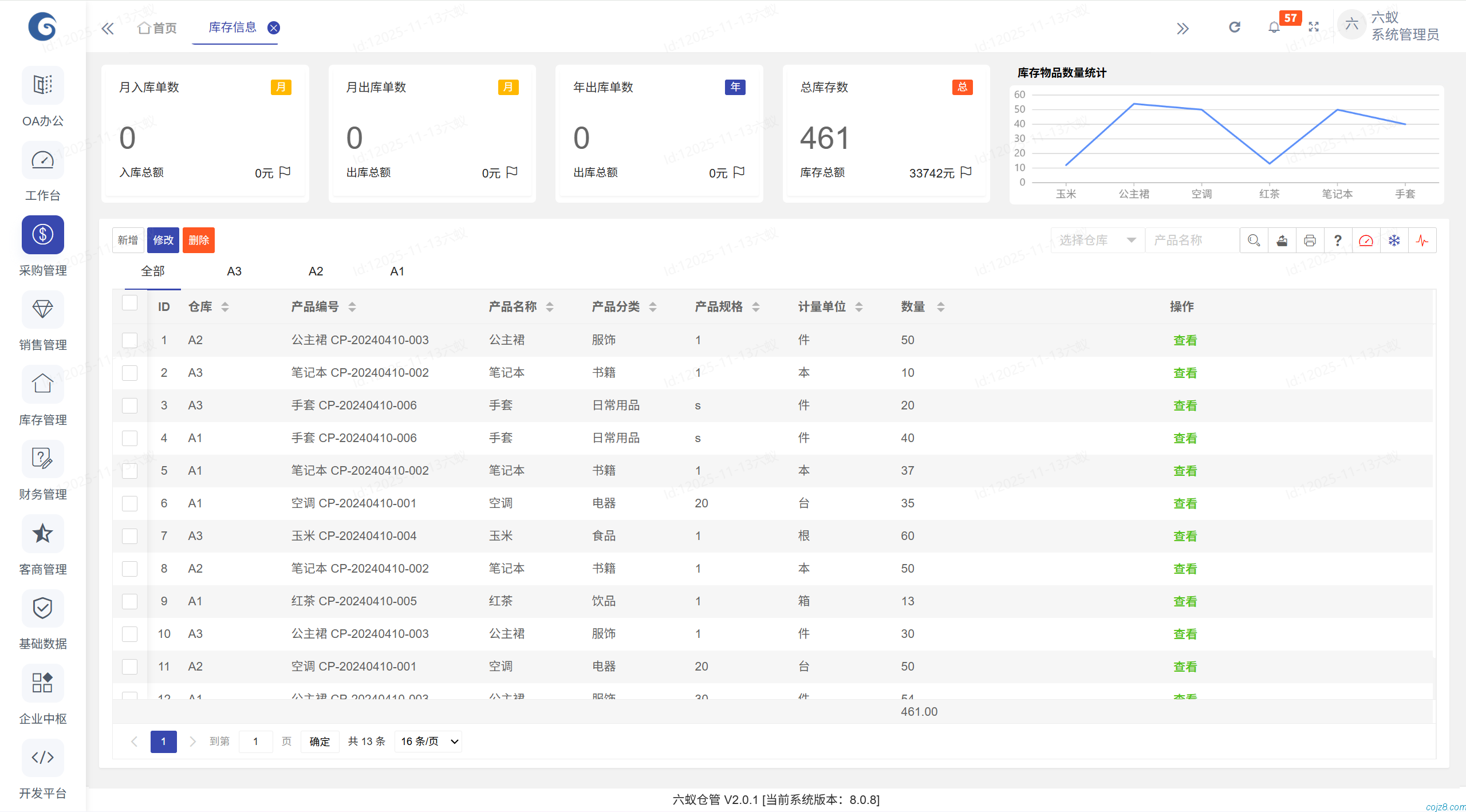
Task: Open the 选择仓库 dropdown
Action: click(x=1097, y=240)
